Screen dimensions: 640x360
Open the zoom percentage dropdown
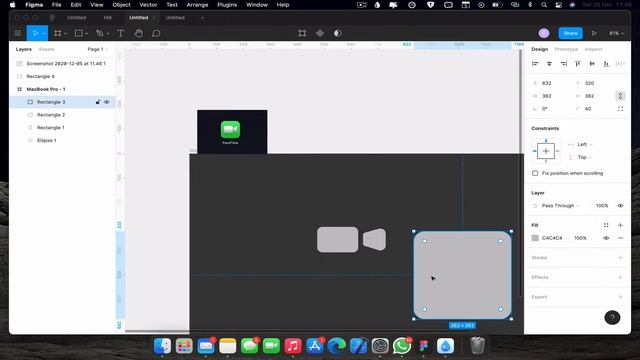(616, 33)
